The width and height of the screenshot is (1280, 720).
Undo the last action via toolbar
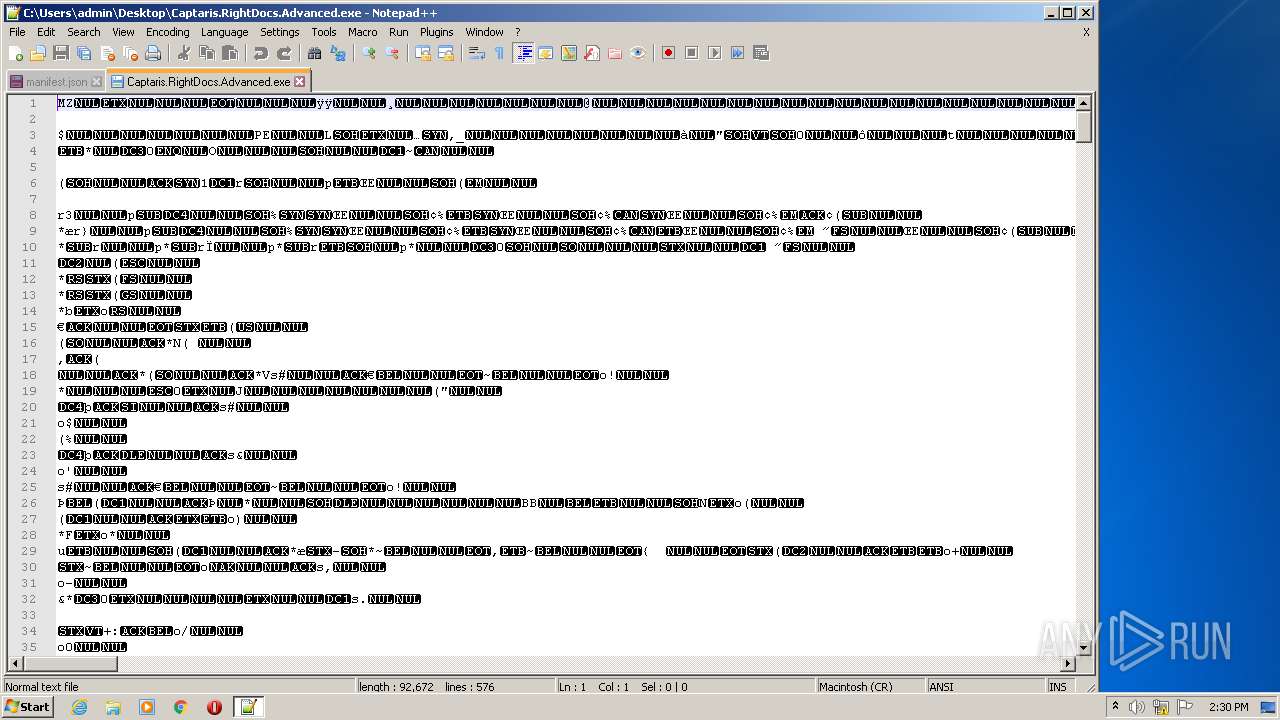(x=260, y=53)
